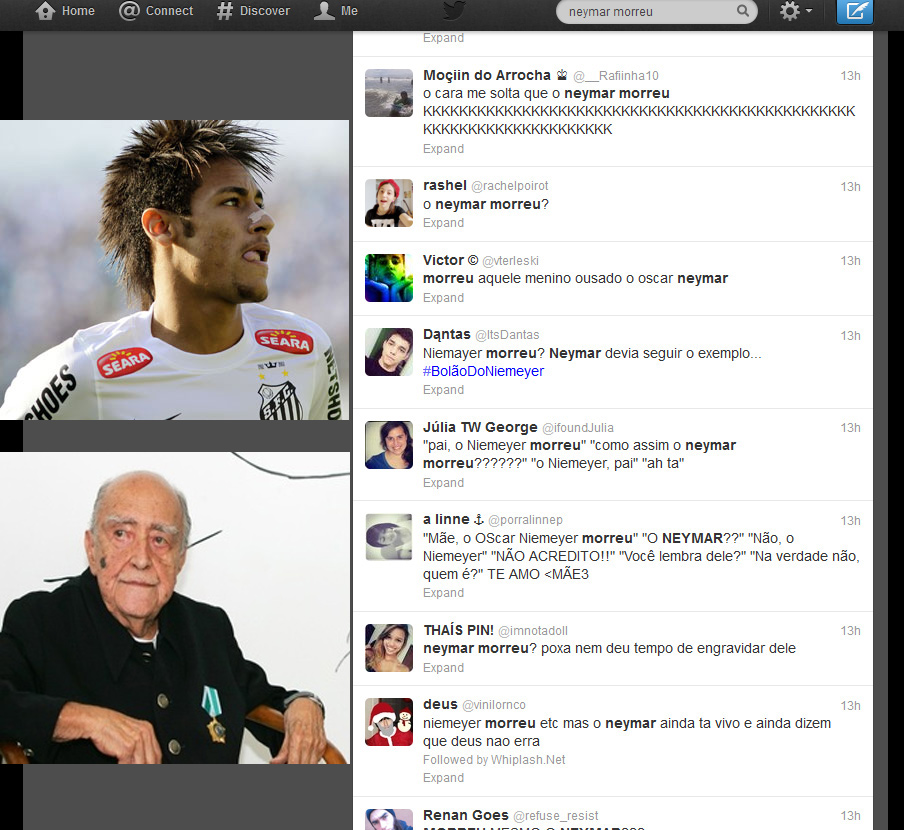Screen dimensions: 904x830
Task: Click the Discover hashtag icon
Action: 225,11
